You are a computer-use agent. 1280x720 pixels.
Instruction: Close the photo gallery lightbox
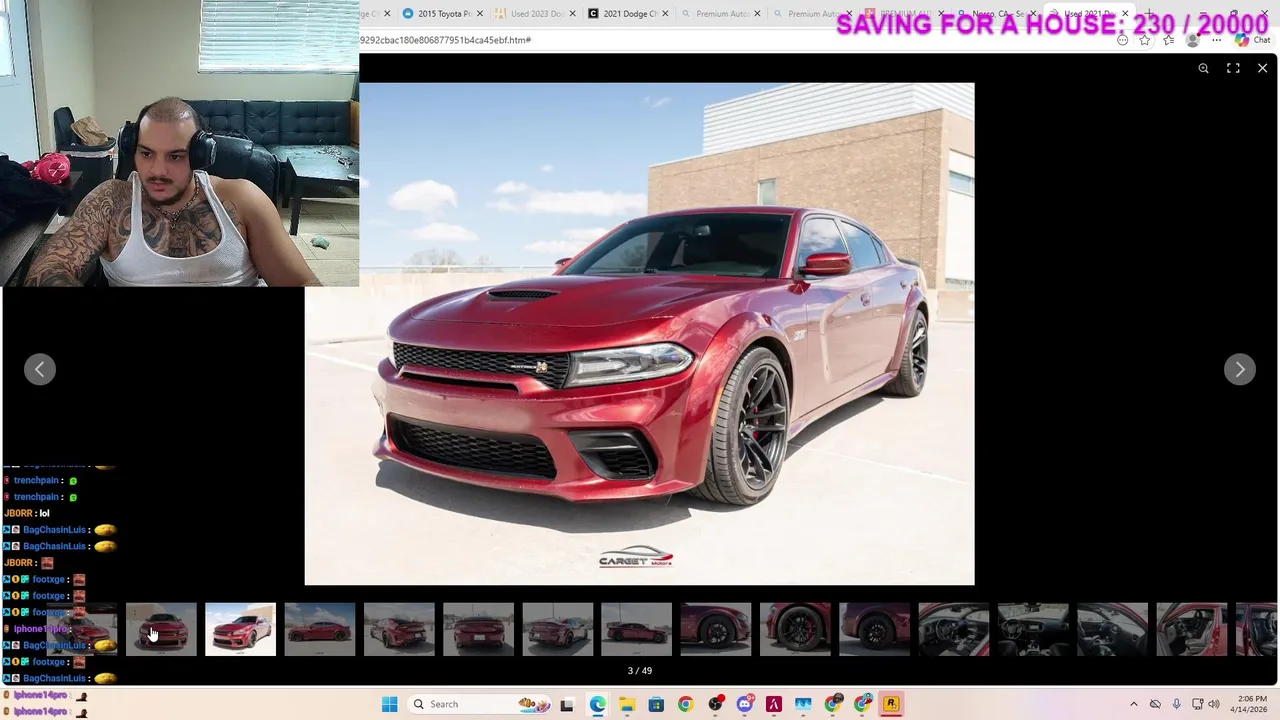click(x=1262, y=68)
